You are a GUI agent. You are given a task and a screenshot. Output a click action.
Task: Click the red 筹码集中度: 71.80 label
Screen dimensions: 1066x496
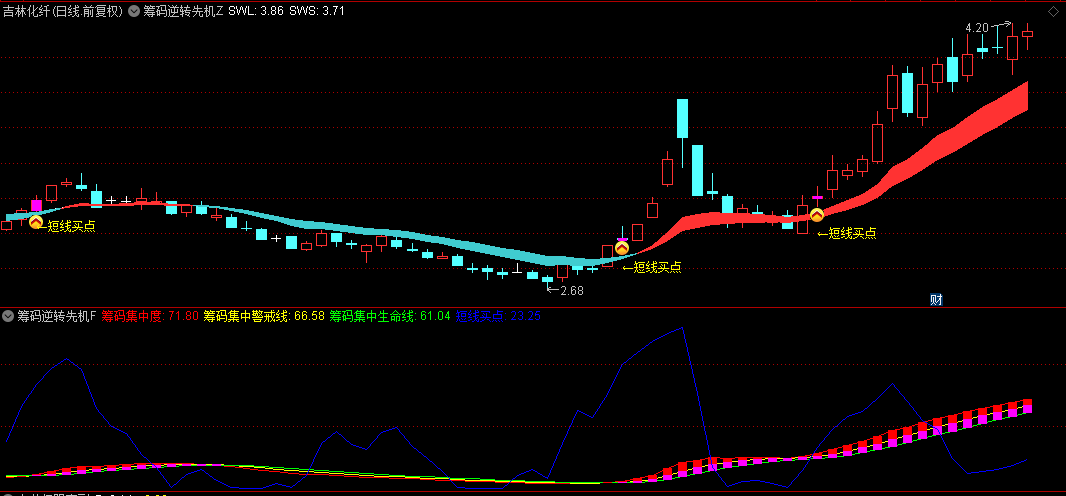pos(150,316)
